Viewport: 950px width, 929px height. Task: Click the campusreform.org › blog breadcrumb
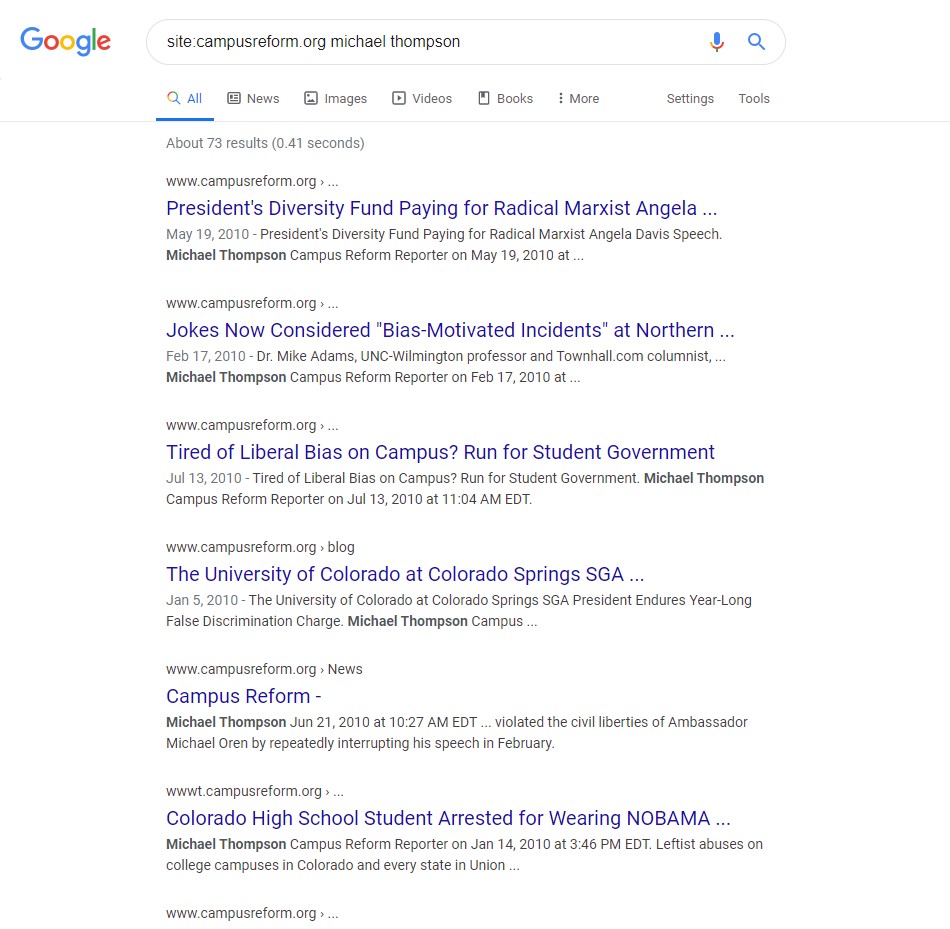260,547
